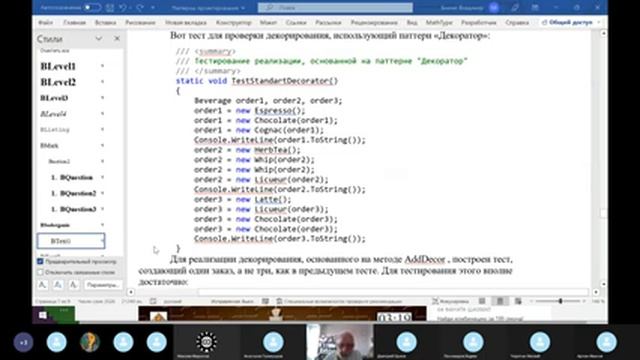Open the dropdown arrow beside BListing

click(102, 129)
